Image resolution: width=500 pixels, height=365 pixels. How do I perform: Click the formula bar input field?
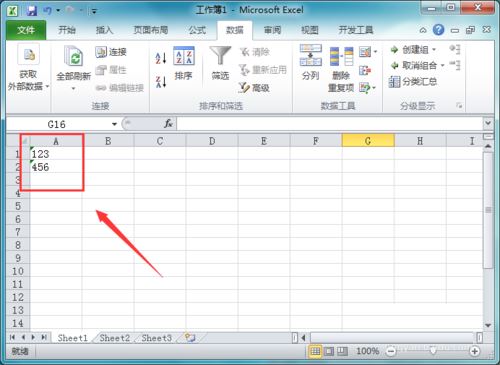point(330,124)
